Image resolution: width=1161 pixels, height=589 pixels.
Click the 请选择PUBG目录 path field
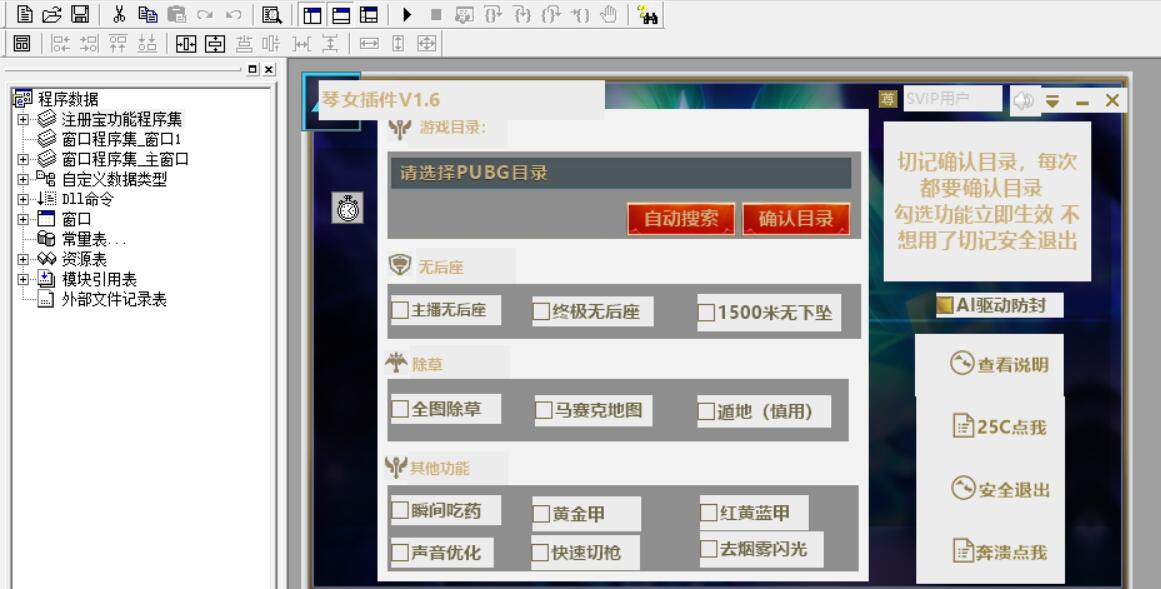tap(620, 173)
